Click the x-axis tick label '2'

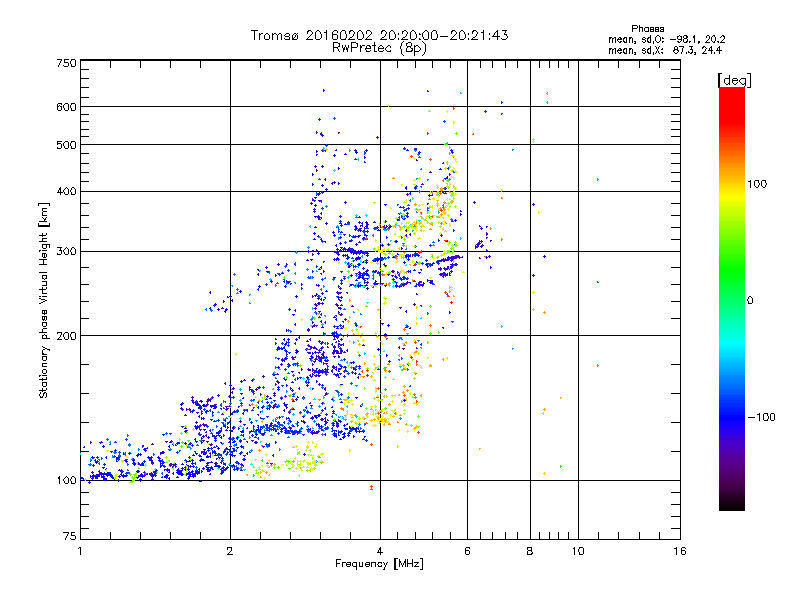coord(230,551)
